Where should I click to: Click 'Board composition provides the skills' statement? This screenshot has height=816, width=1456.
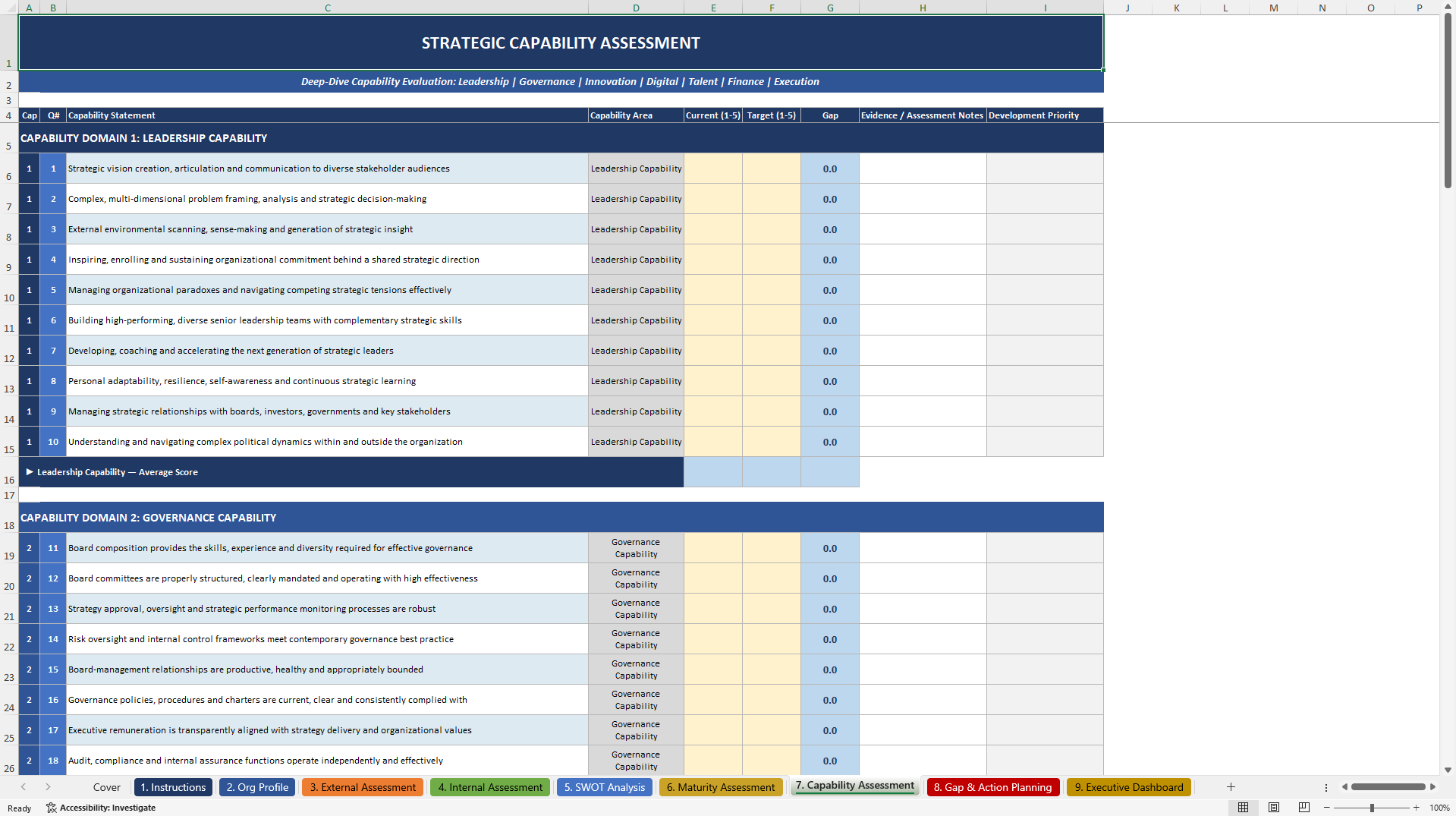click(x=327, y=548)
